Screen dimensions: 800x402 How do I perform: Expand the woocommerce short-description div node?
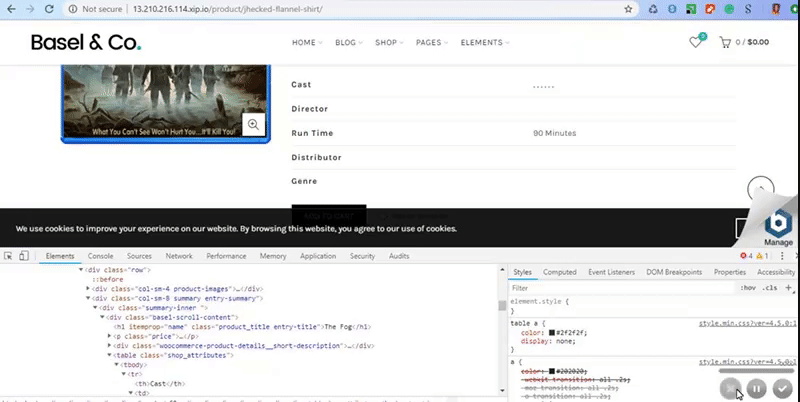(109, 346)
